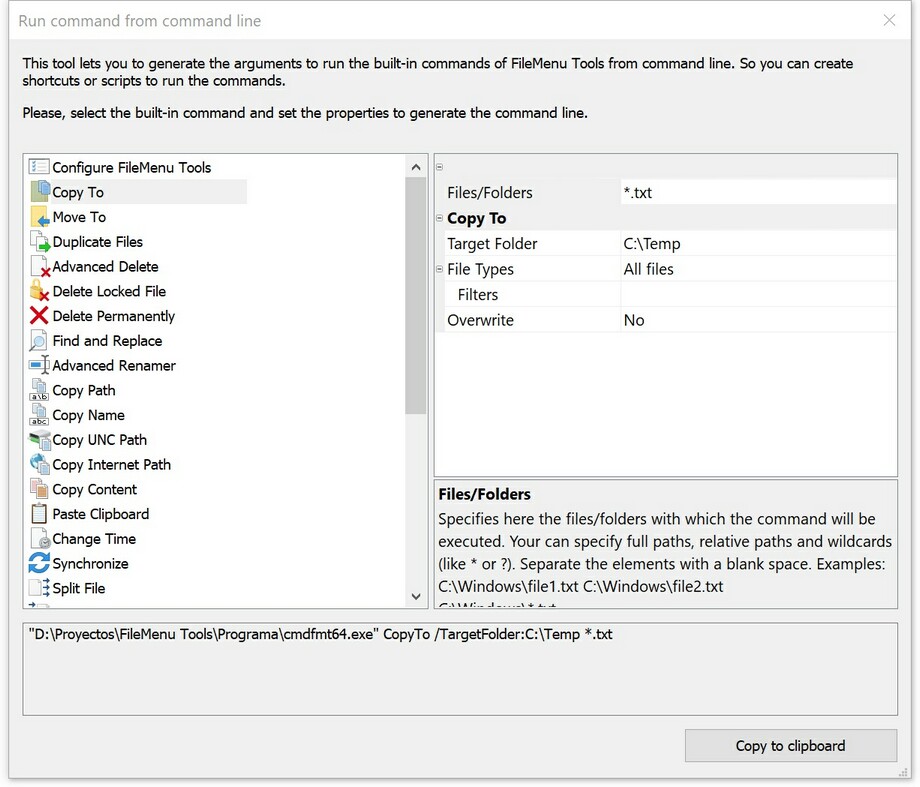The width and height of the screenshot is (920, 787).
Task: Click the Synchronize arrows icon
Action: [39, 563]
